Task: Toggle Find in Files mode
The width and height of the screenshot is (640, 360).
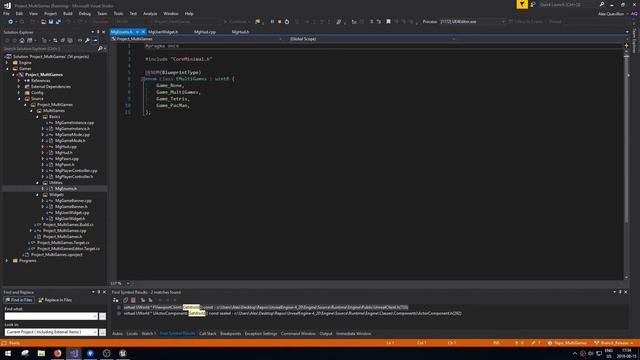Action: [19, 300]
